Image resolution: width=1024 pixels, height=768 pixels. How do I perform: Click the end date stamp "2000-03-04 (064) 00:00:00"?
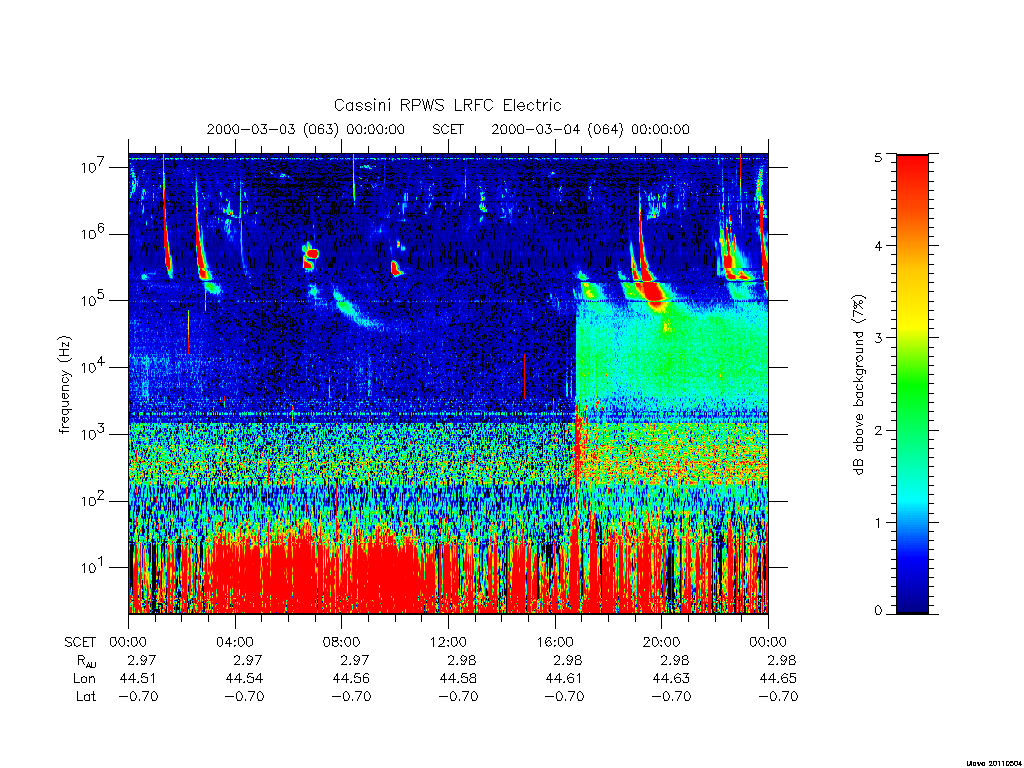[x=590, y=129]
